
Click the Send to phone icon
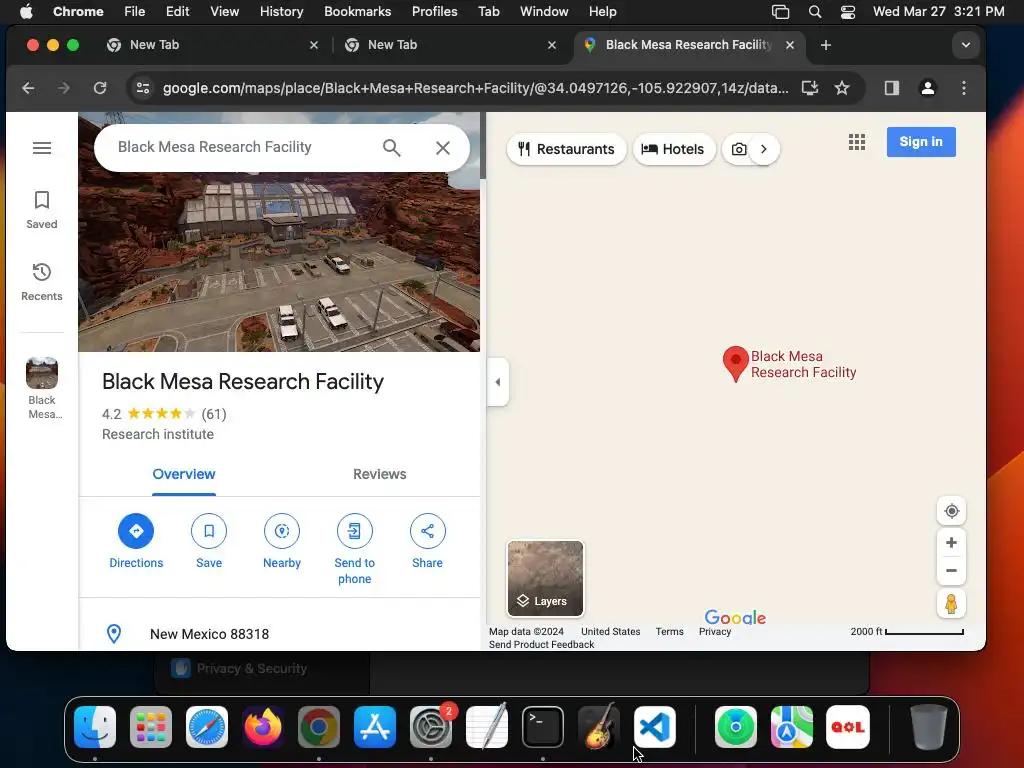coord(355,531)
